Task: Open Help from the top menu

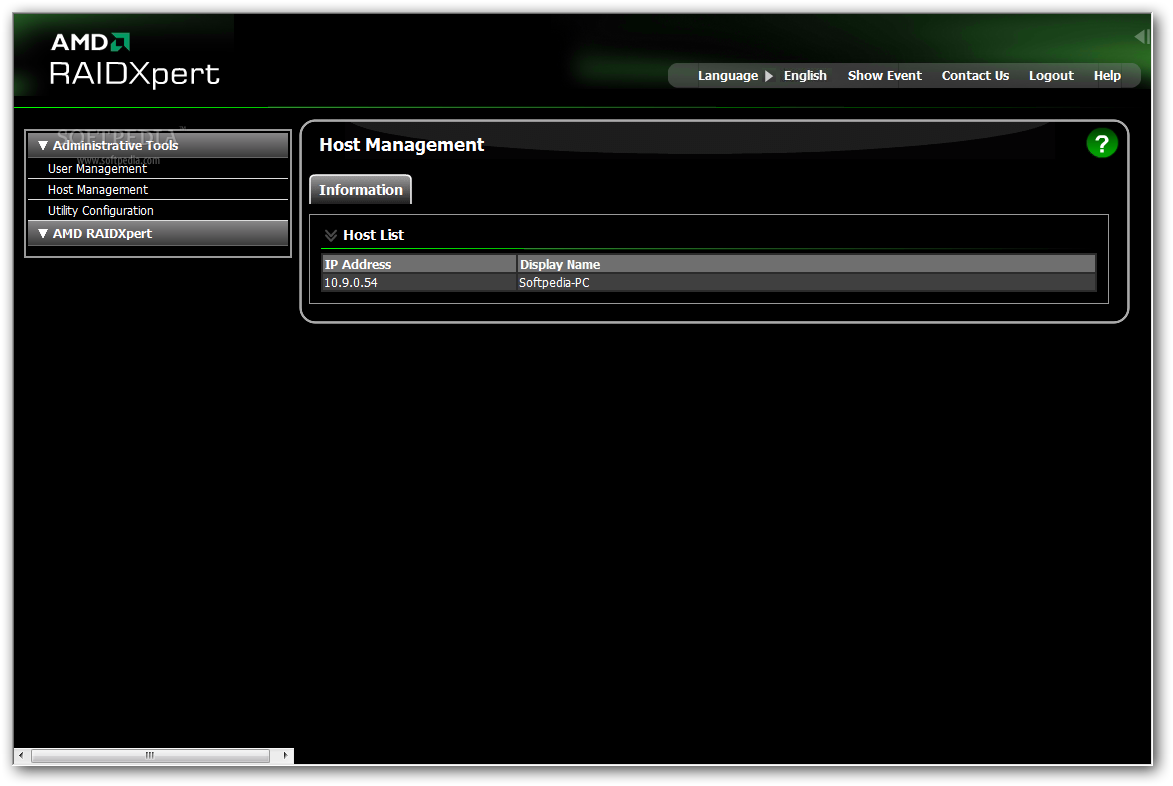Action: [x=1107, y=76]
